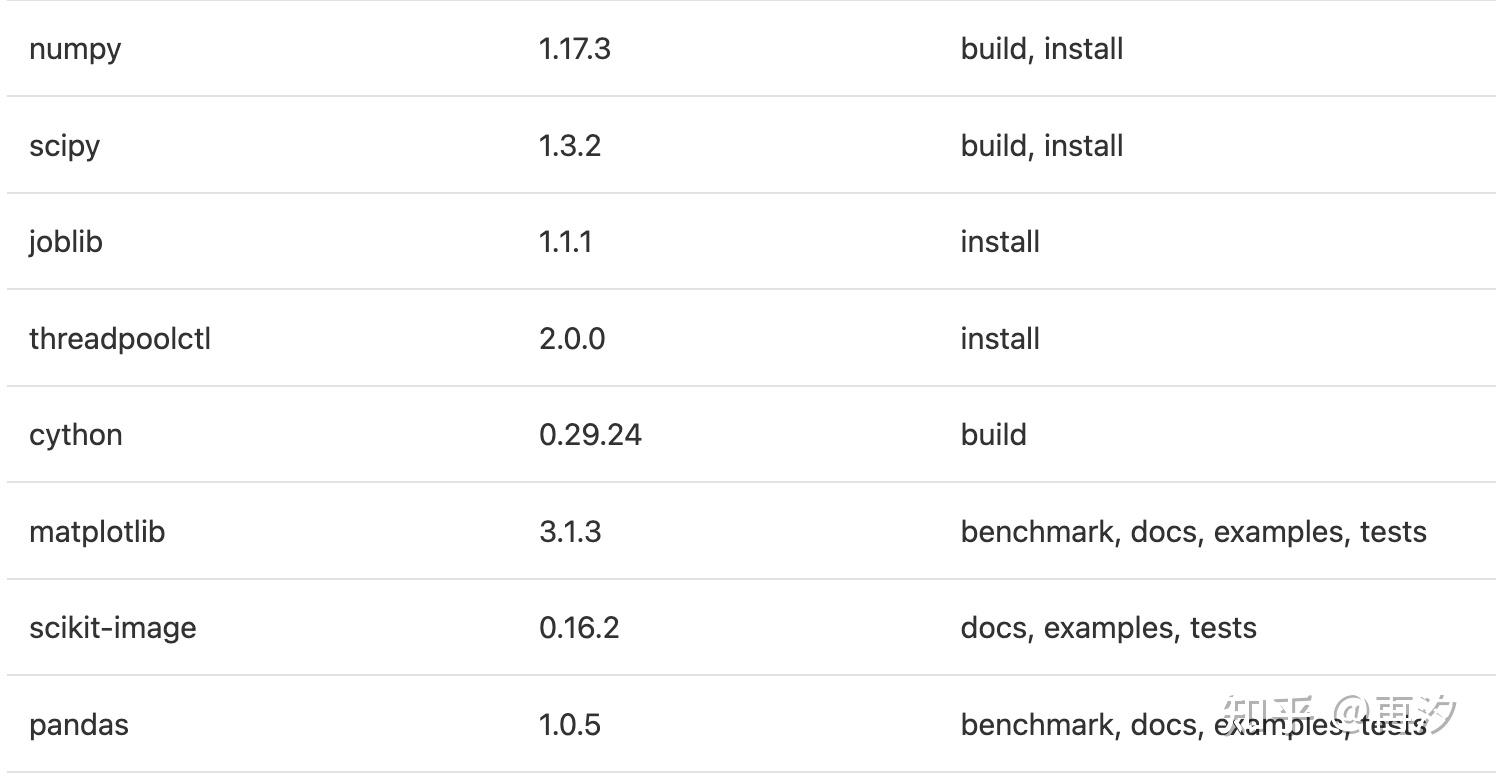Click the cython package name

(76, 435)
